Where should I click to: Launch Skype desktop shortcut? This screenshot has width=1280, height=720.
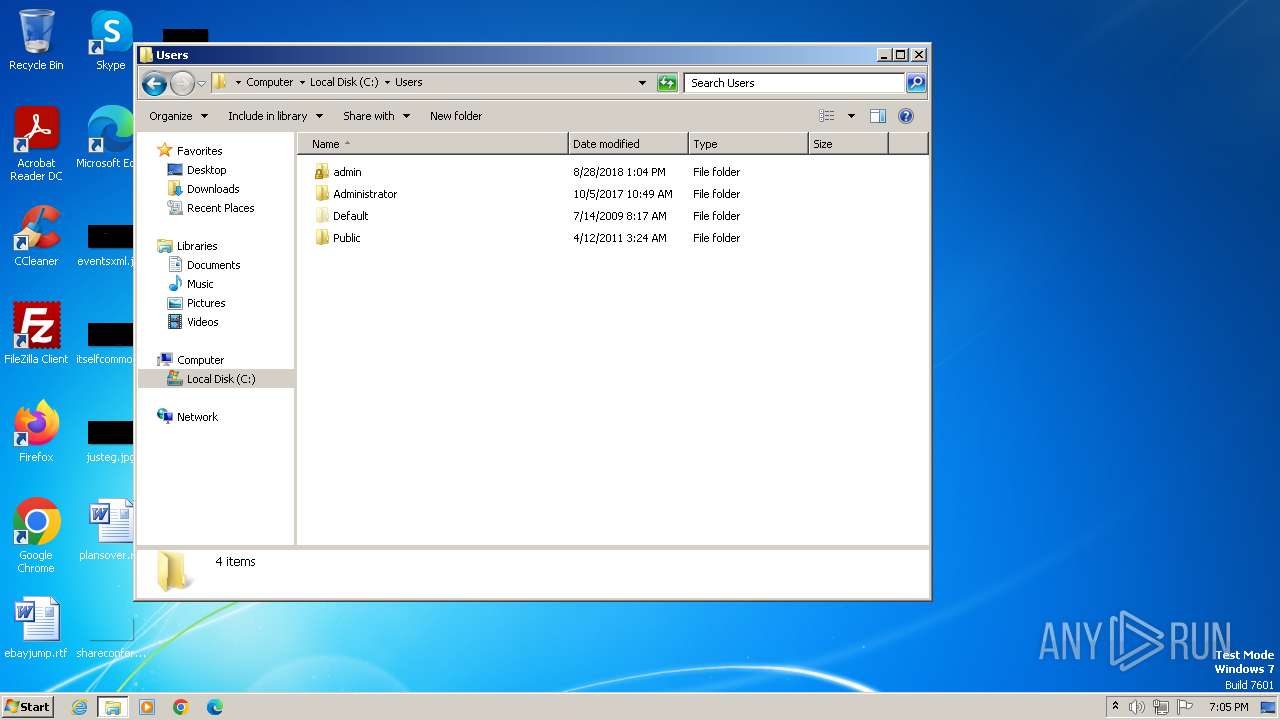(x=110, y=40)
